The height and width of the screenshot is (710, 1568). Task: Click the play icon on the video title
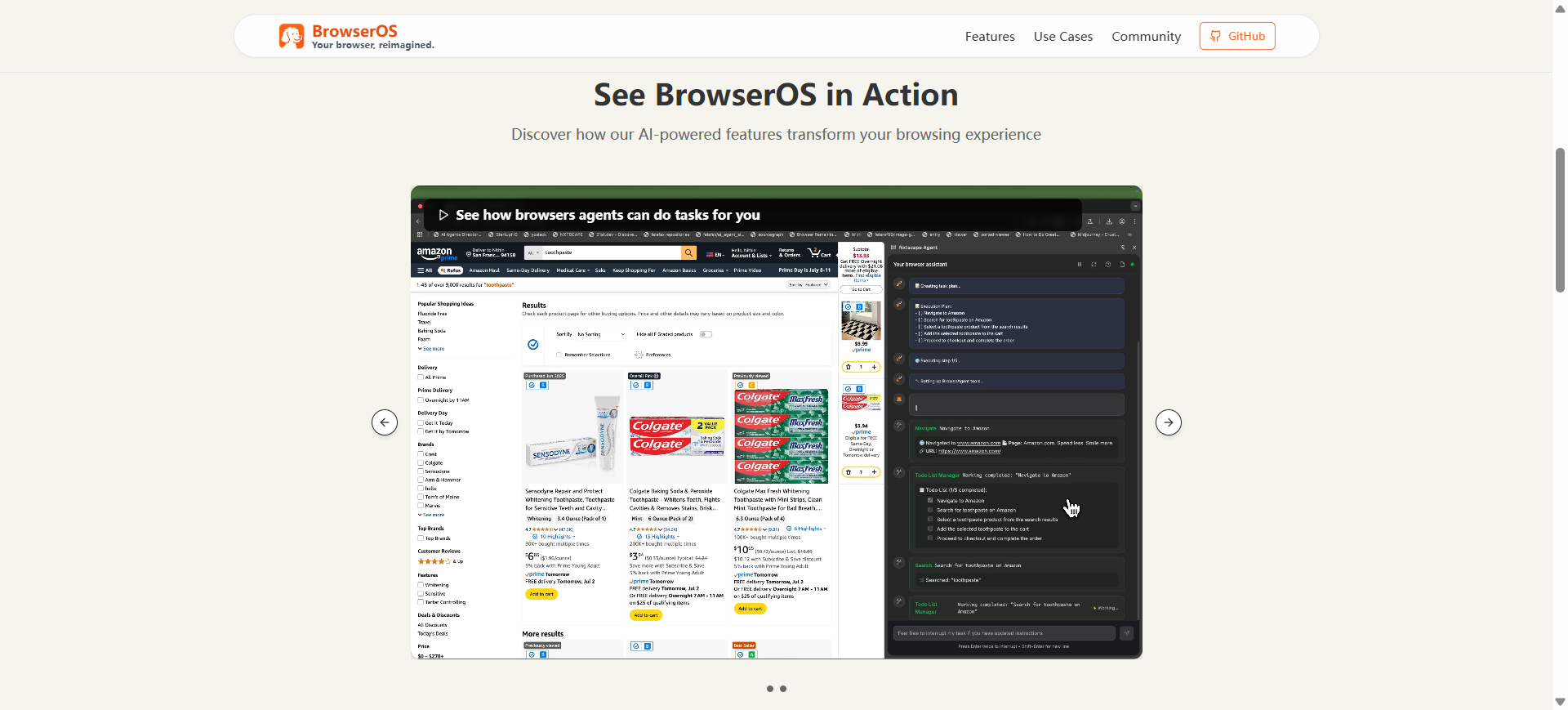click(443, 215)
